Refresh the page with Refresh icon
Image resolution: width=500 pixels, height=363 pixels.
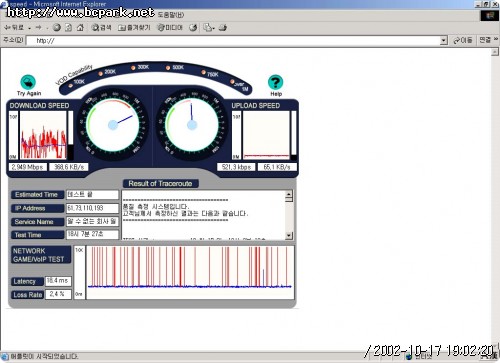click(x=68, y=28)
